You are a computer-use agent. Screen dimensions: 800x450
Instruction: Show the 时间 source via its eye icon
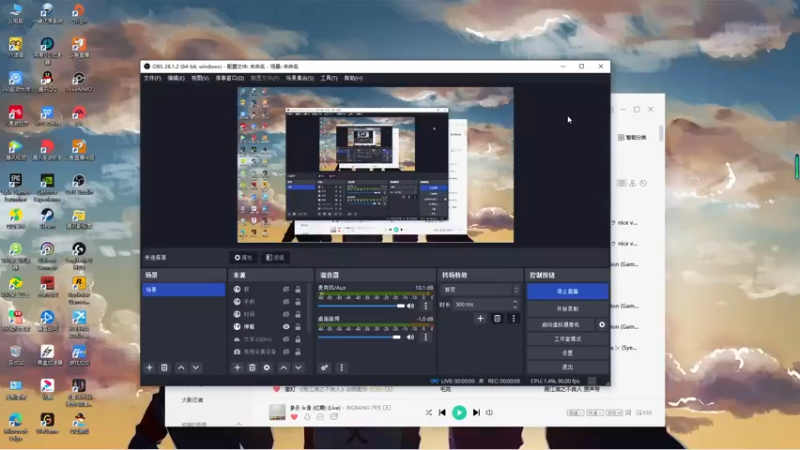point(286,314)
